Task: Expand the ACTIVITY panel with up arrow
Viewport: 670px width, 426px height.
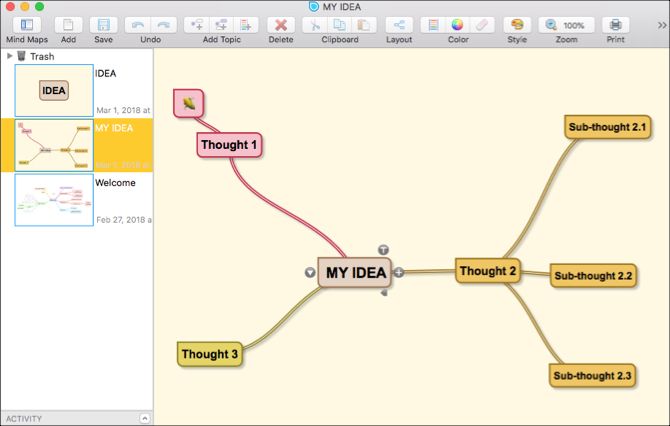Action: tap(145, 418)
